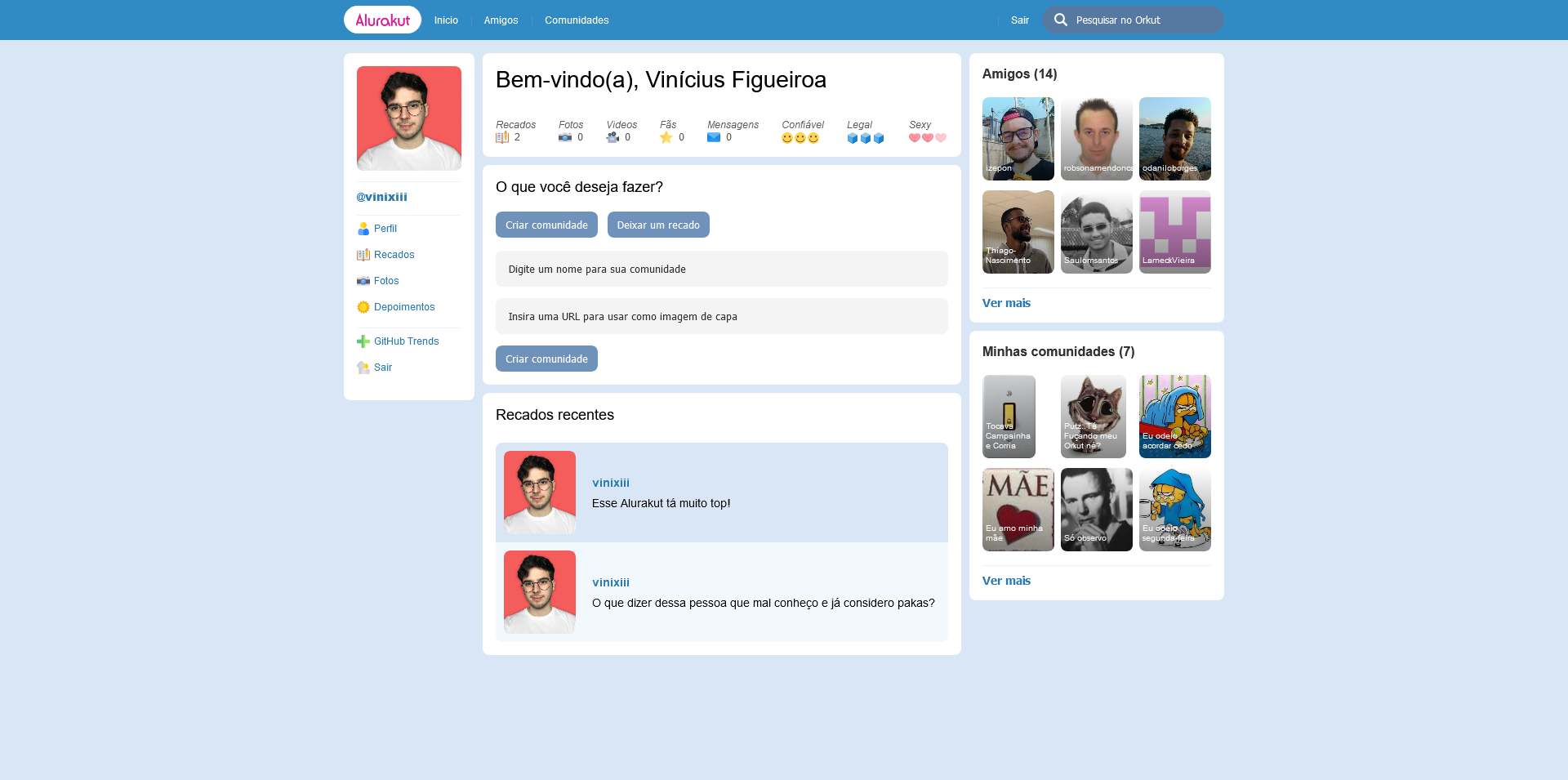Open the GitHub Trends sidebar link

[407, 341]
